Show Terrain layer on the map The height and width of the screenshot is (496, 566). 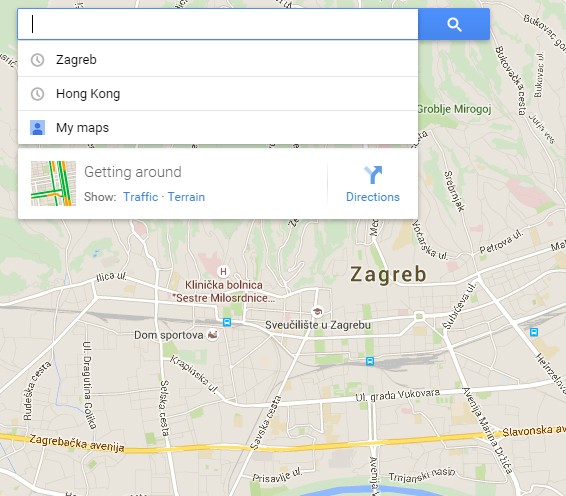186,197
